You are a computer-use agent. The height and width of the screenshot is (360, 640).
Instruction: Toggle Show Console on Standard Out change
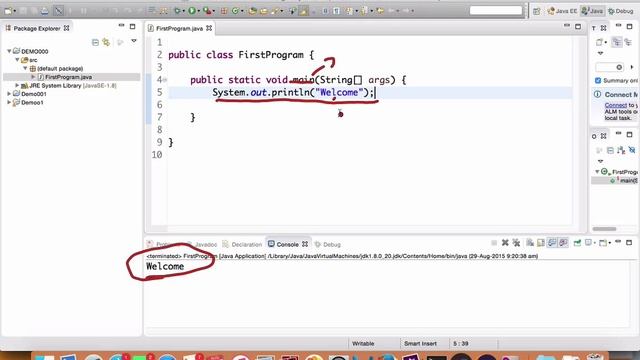click(x=552, y=243)
